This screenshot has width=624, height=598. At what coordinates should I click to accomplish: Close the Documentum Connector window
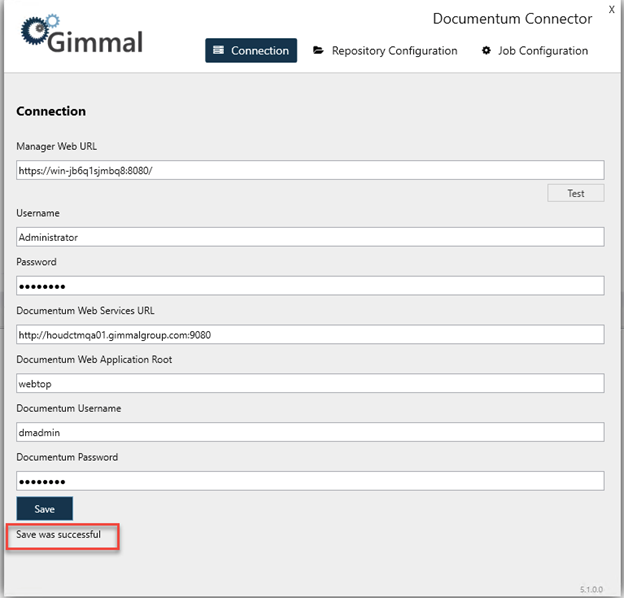point(611,10)
